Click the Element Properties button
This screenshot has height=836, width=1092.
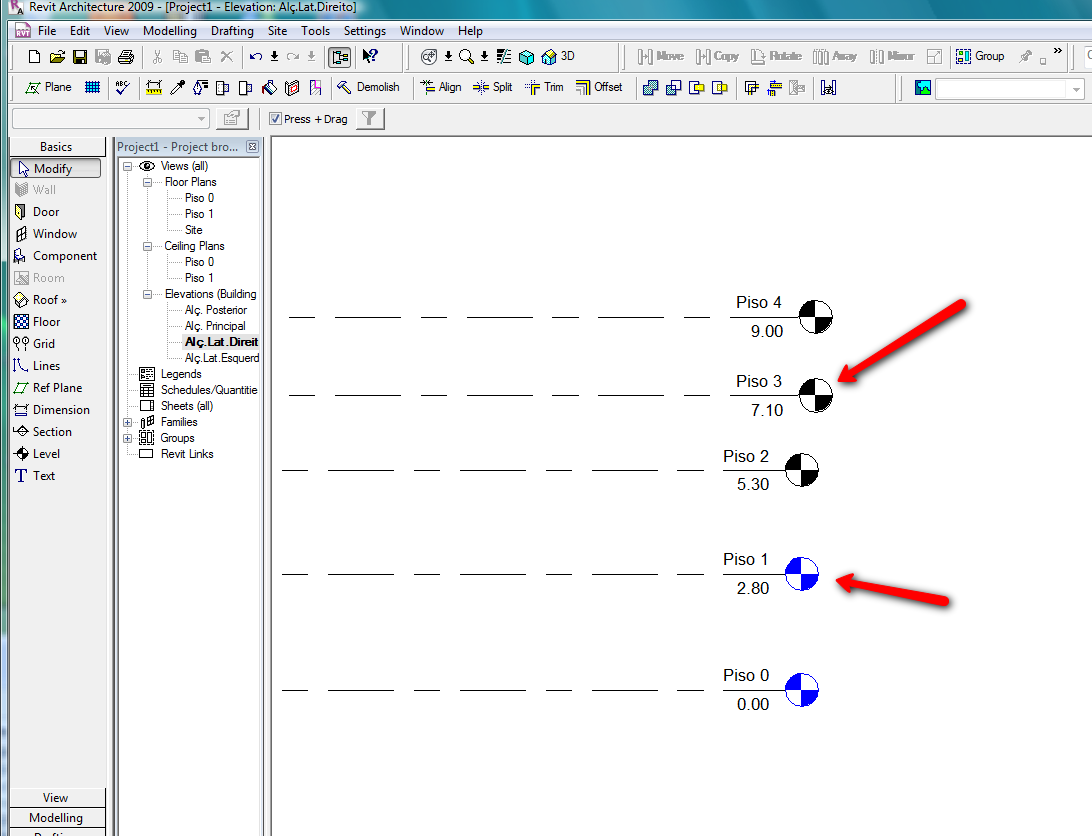click(232, 118)
